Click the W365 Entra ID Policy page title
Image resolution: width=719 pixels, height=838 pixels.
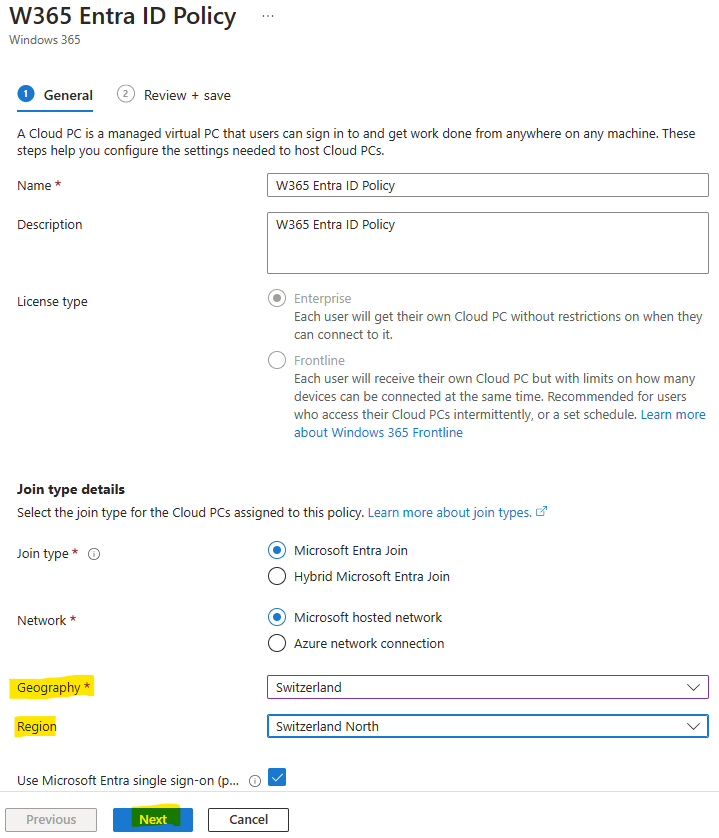click(x=123, y=16)
